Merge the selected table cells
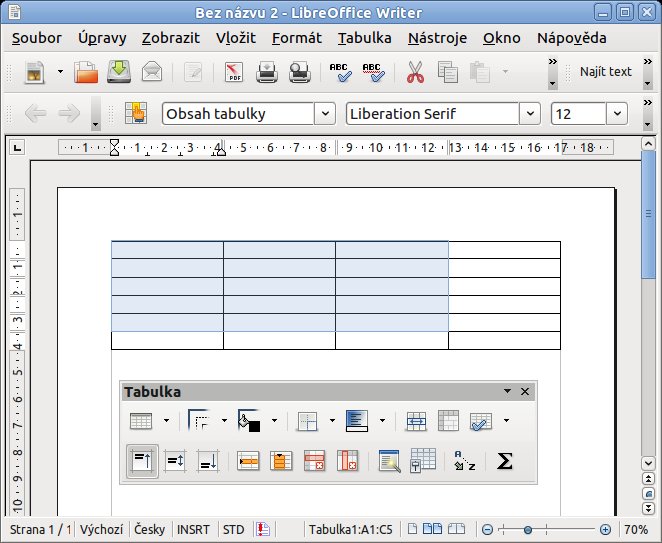This screenshot has width=662, height=543. (416, 421)
